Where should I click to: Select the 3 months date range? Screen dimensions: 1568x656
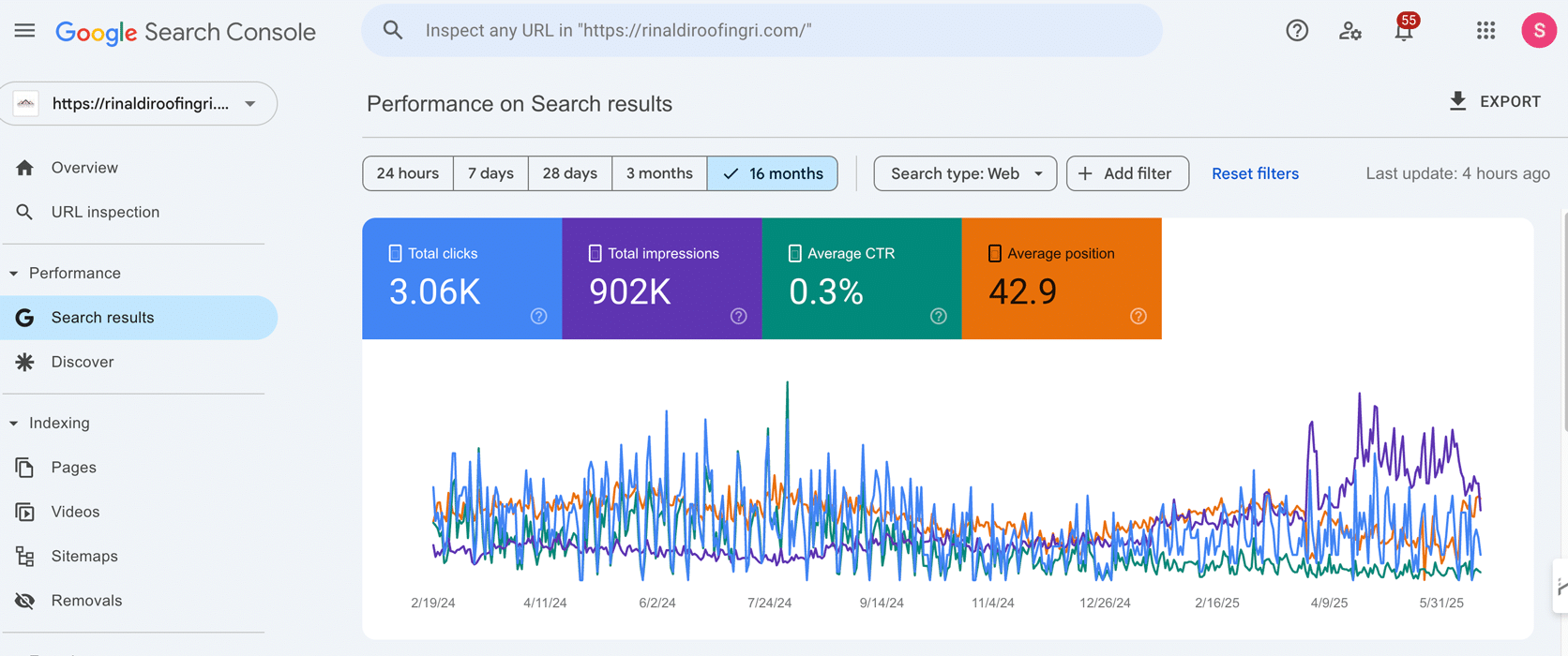tap(659, 173)
